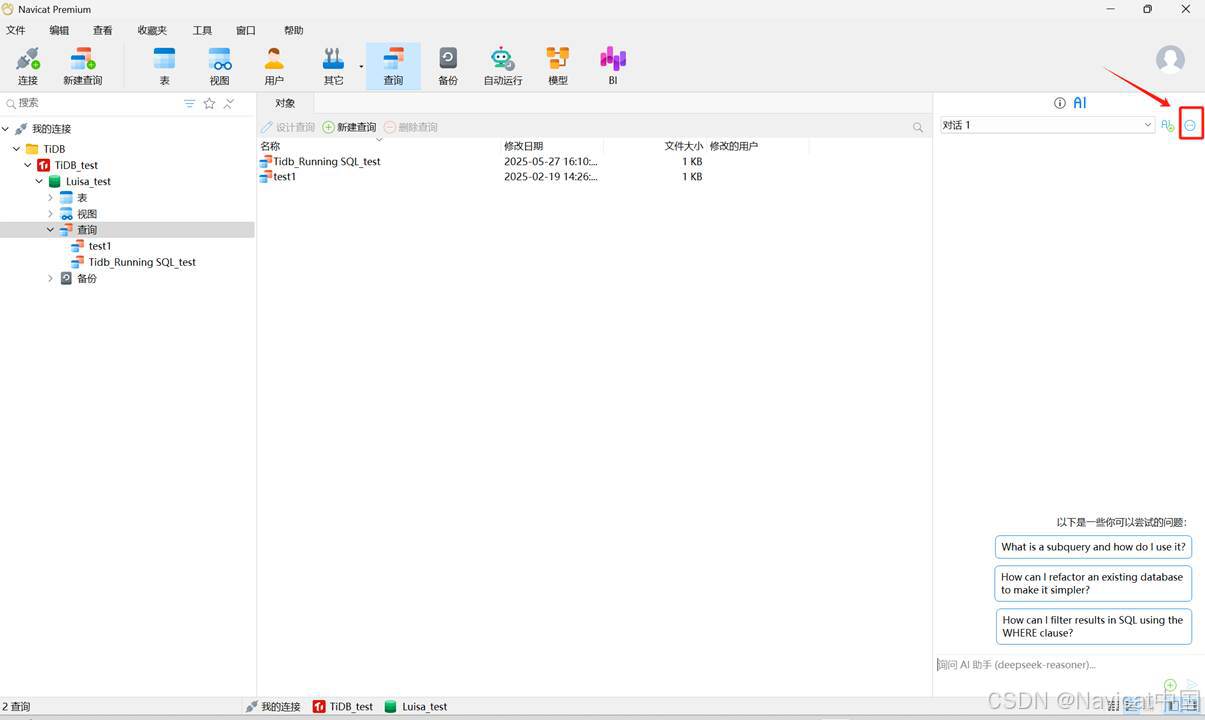Click the 修改的用户 column header
Image resolution: width=1205 pixels, height=720 pixels.
point(734,146)
